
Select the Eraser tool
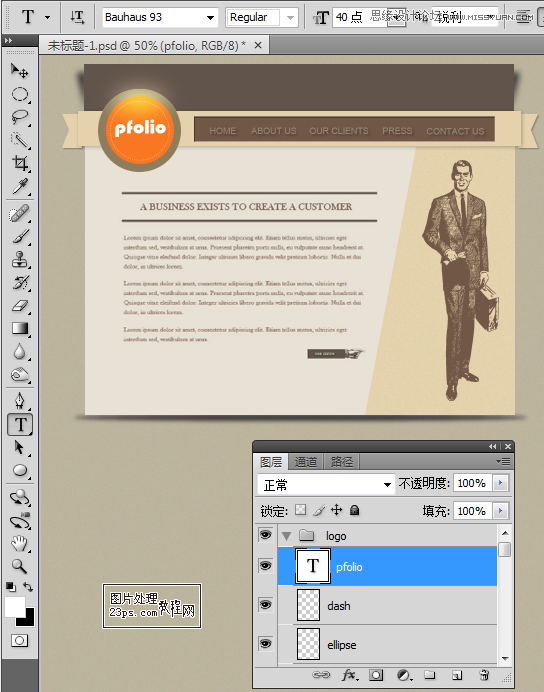(x=19, y=306)
